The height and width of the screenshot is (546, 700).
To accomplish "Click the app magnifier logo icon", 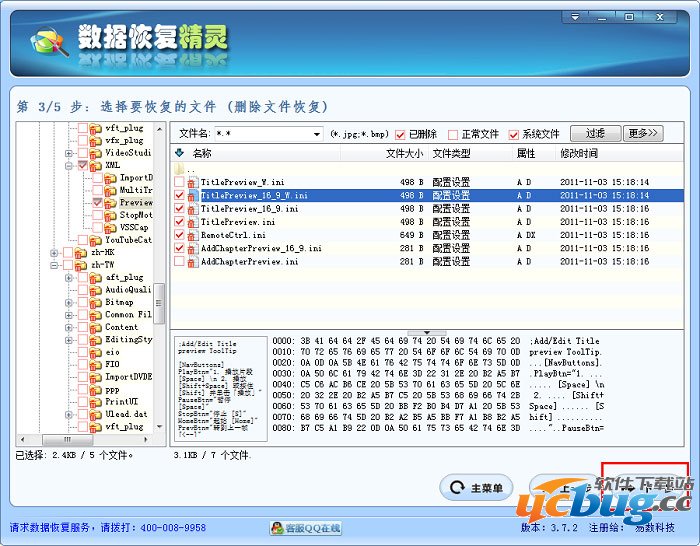I will (49, 43).
